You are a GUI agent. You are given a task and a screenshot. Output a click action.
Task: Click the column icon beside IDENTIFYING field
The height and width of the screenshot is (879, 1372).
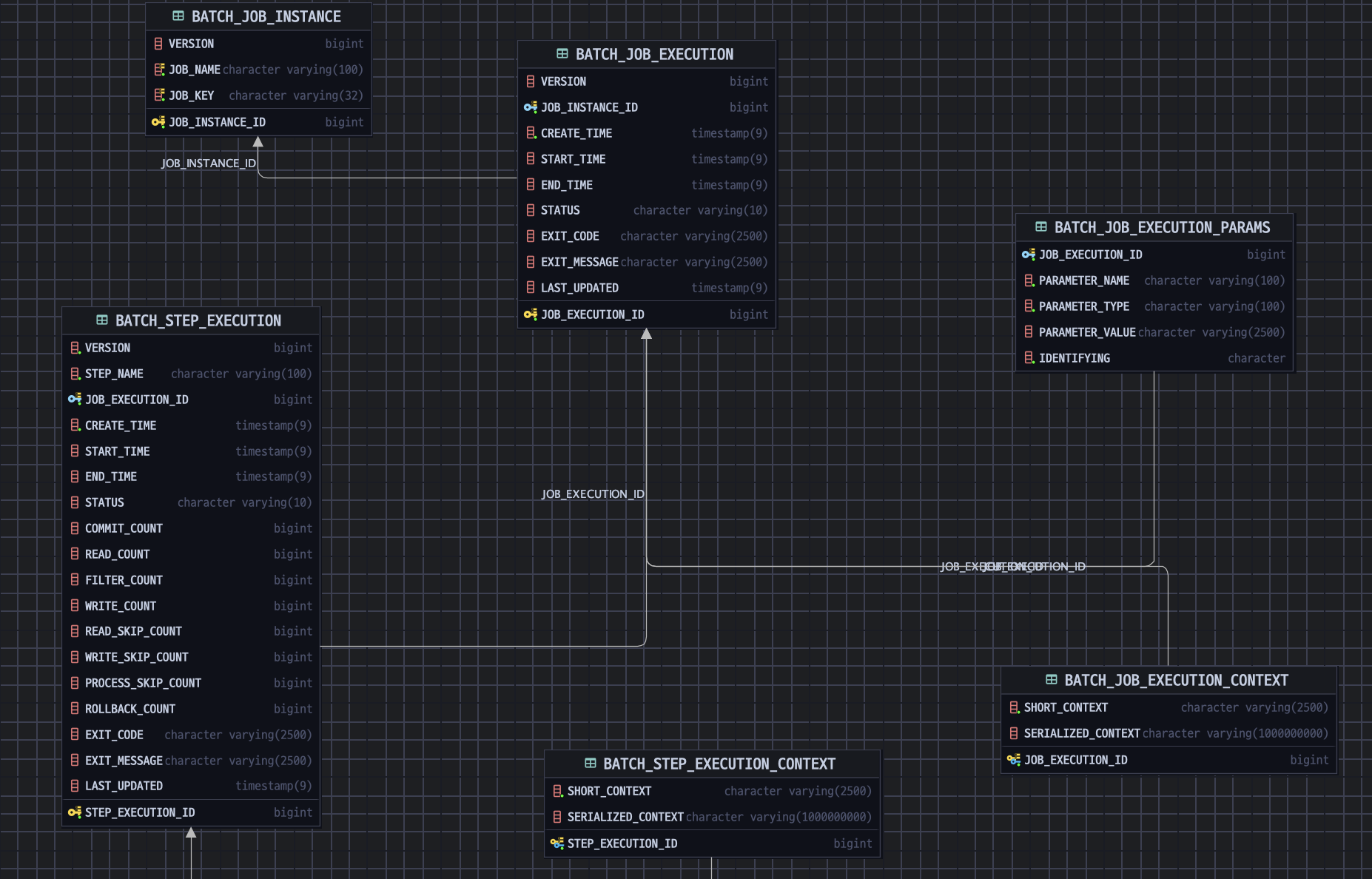click(1029, 358)
